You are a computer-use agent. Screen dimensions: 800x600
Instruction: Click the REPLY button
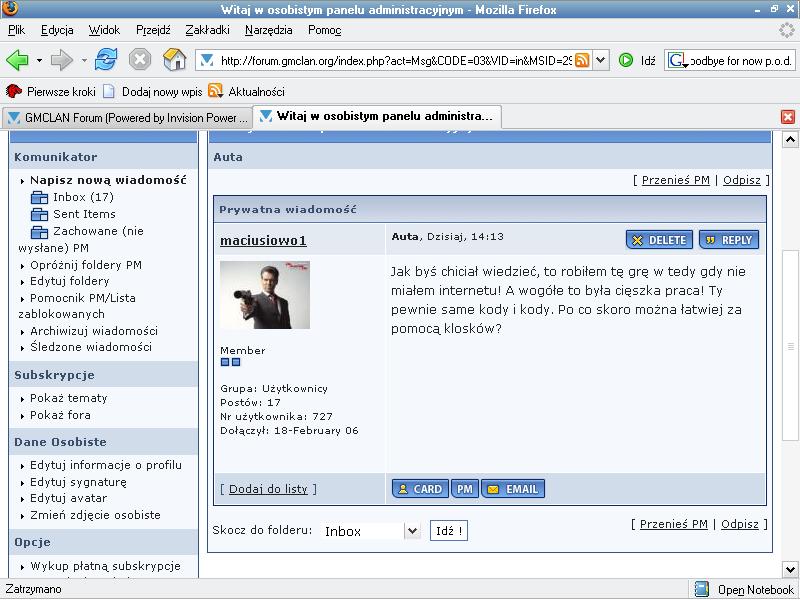728,240
